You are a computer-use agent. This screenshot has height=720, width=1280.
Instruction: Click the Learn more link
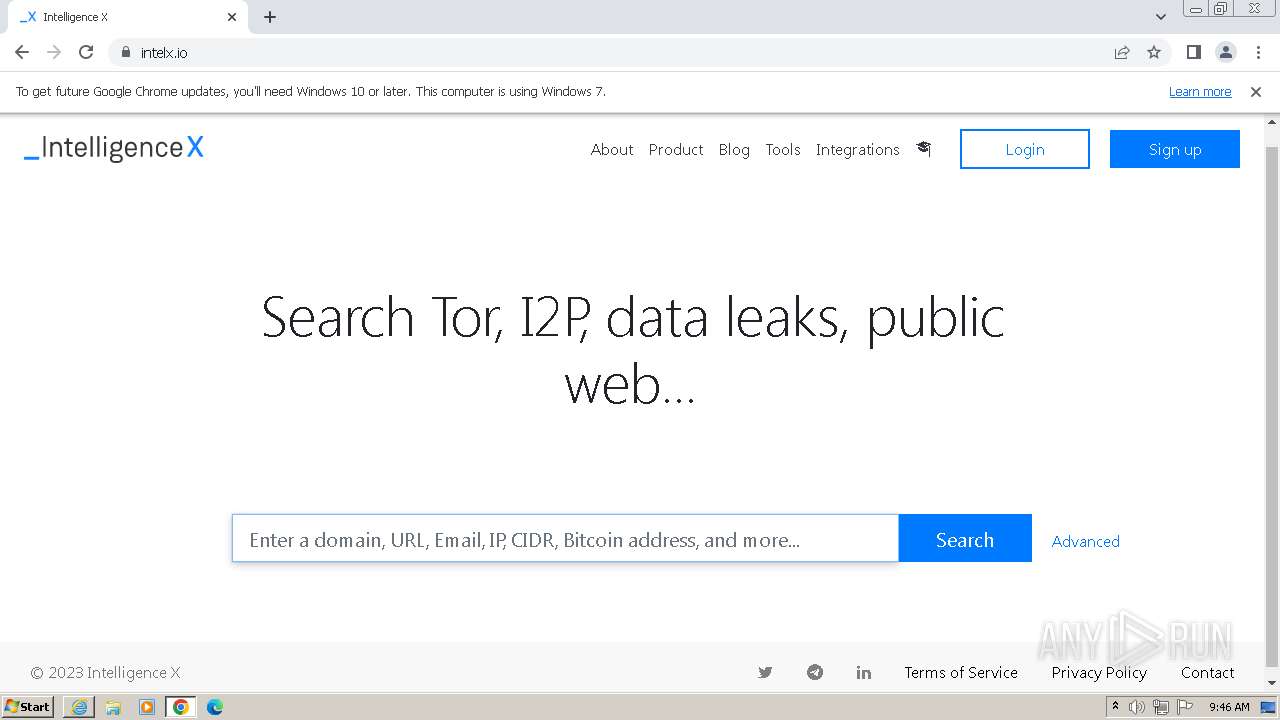tap(1200, 91)
